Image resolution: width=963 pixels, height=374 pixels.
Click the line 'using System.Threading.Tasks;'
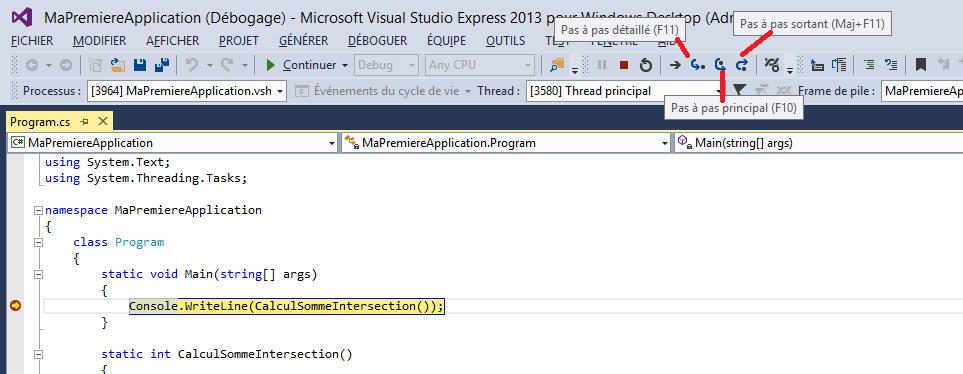tap(146, 178)
